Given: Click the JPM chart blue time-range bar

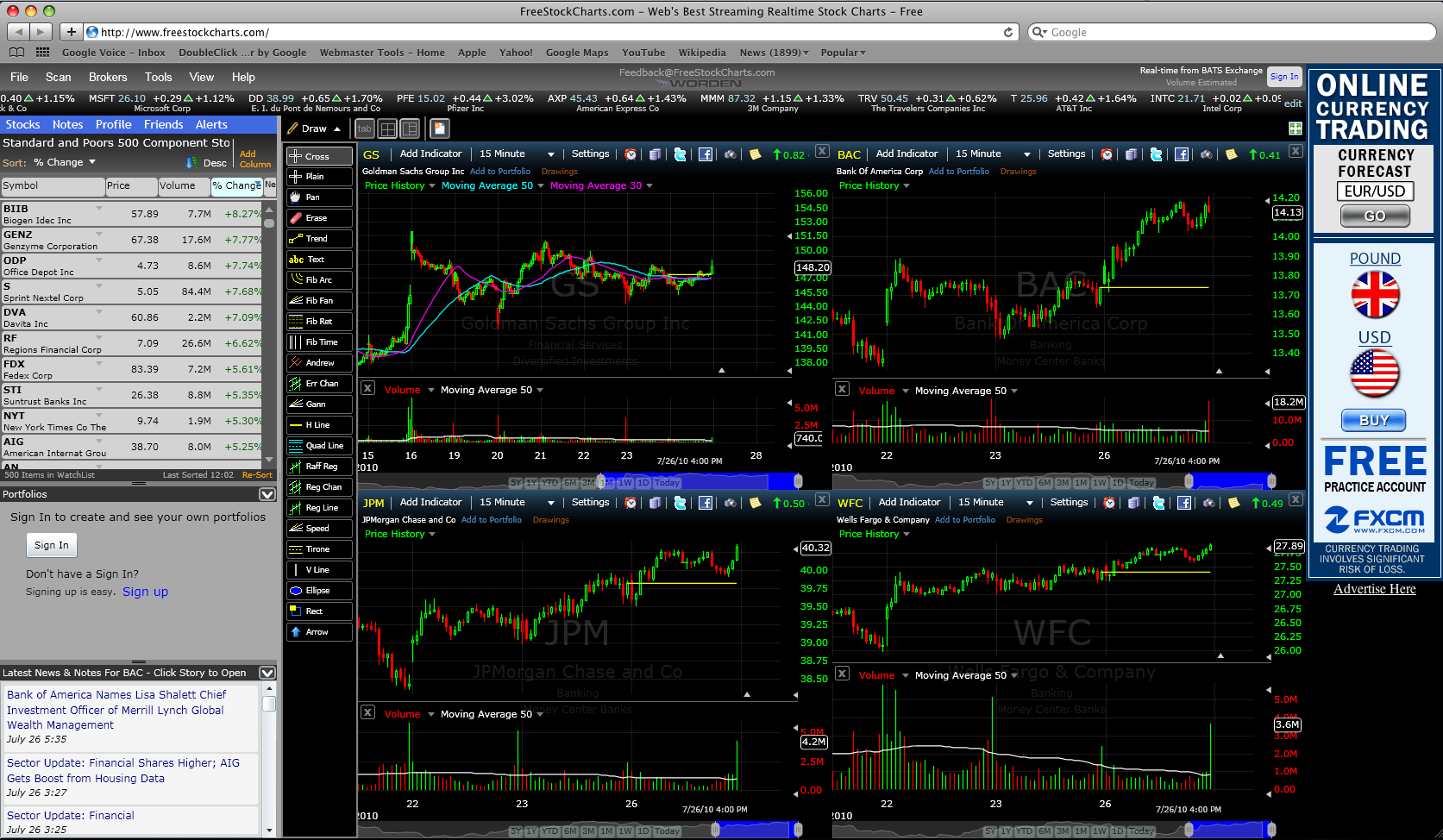Looking at the screenshot, I should (x=759, y=830).
